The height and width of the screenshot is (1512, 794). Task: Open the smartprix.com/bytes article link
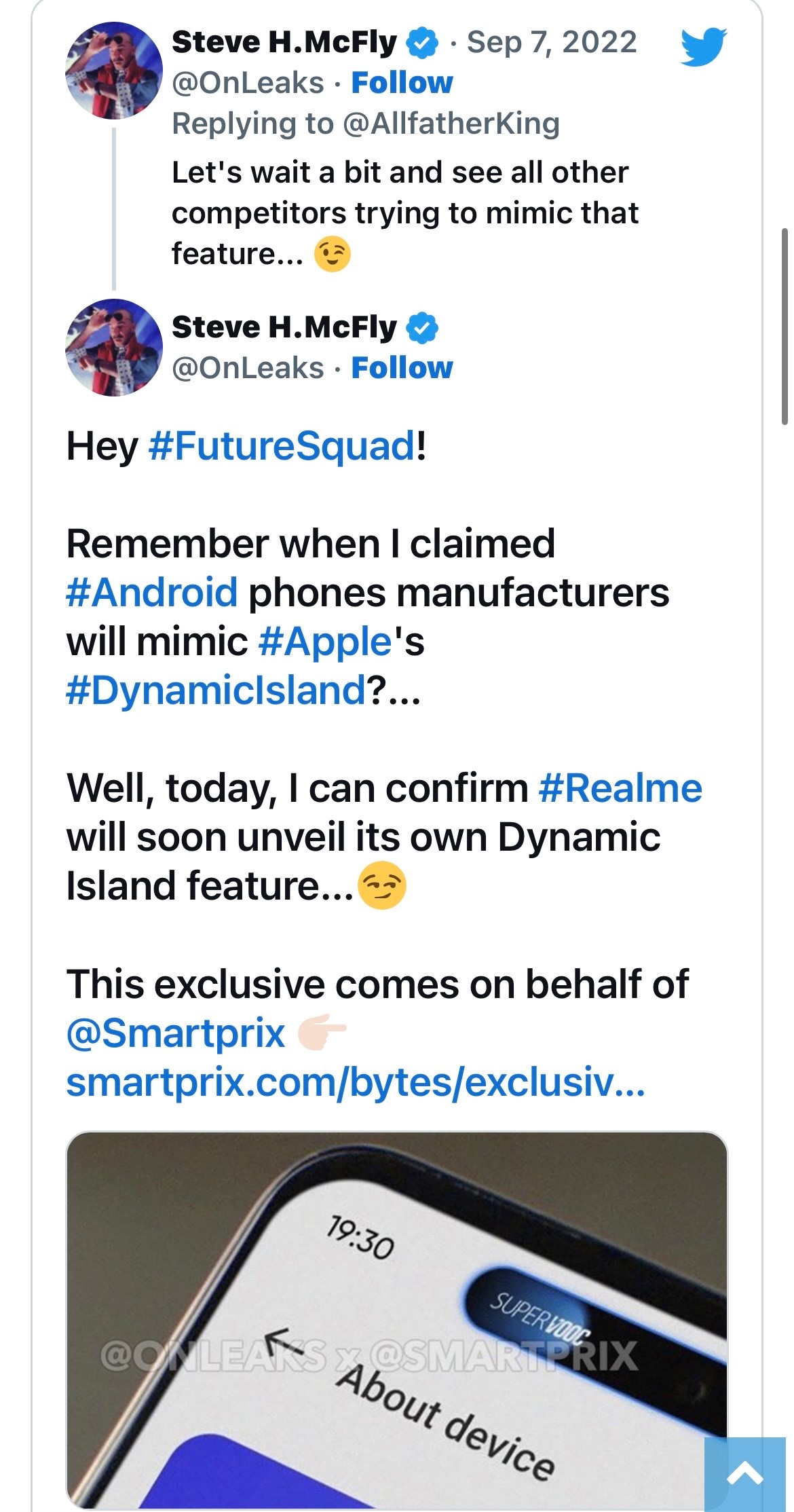(356, 1082)
